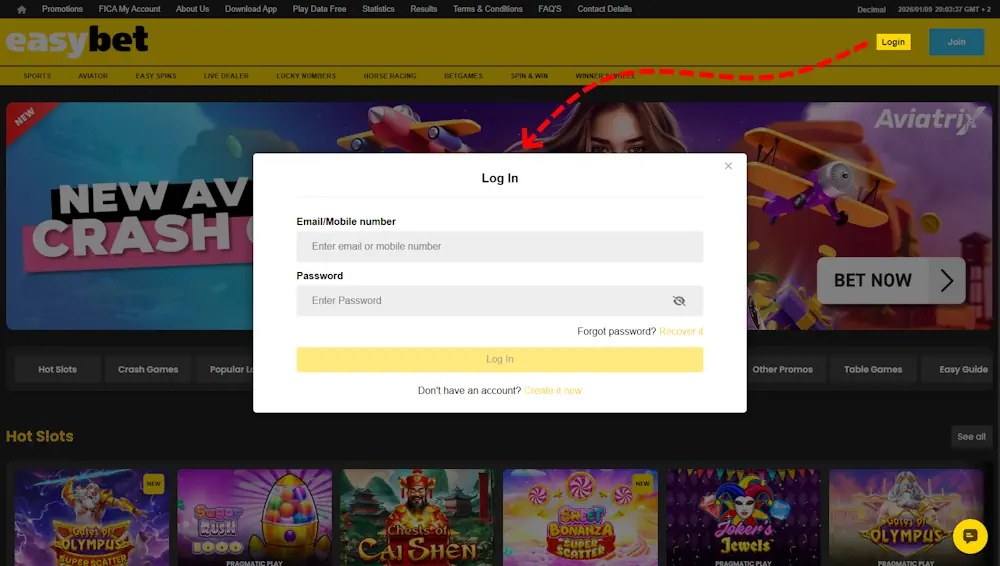The height and width of the screenshot is (566, 1000).
Task: Open Chests of Cai Shen thumbnail
Action: (x=417, y=518)
